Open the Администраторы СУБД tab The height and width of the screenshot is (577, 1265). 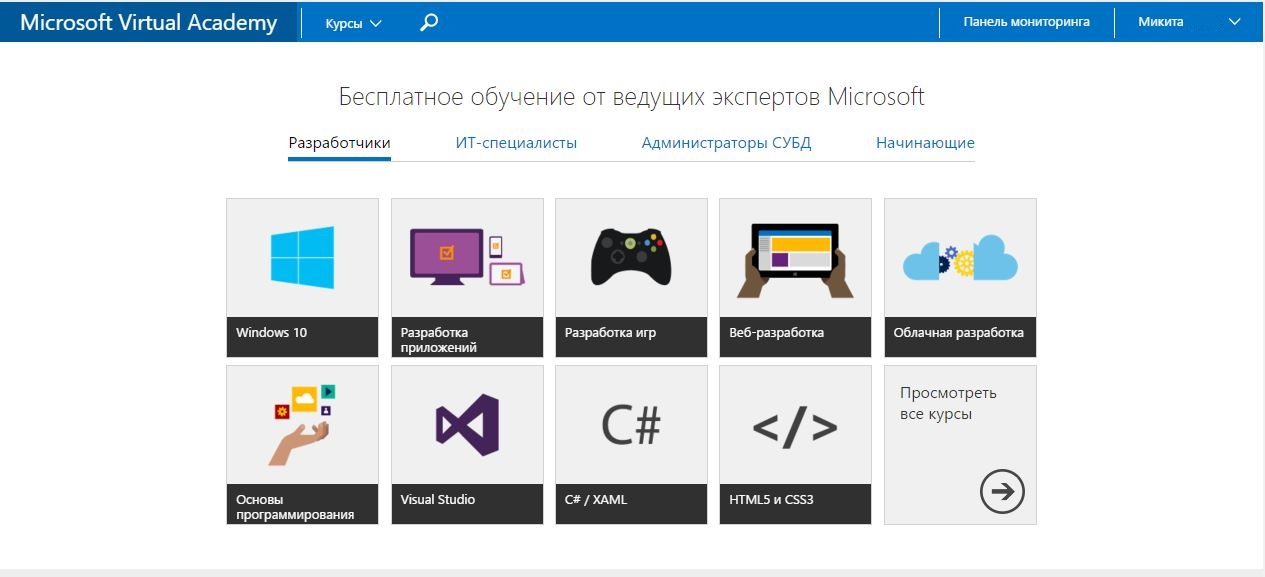point(726,143)
